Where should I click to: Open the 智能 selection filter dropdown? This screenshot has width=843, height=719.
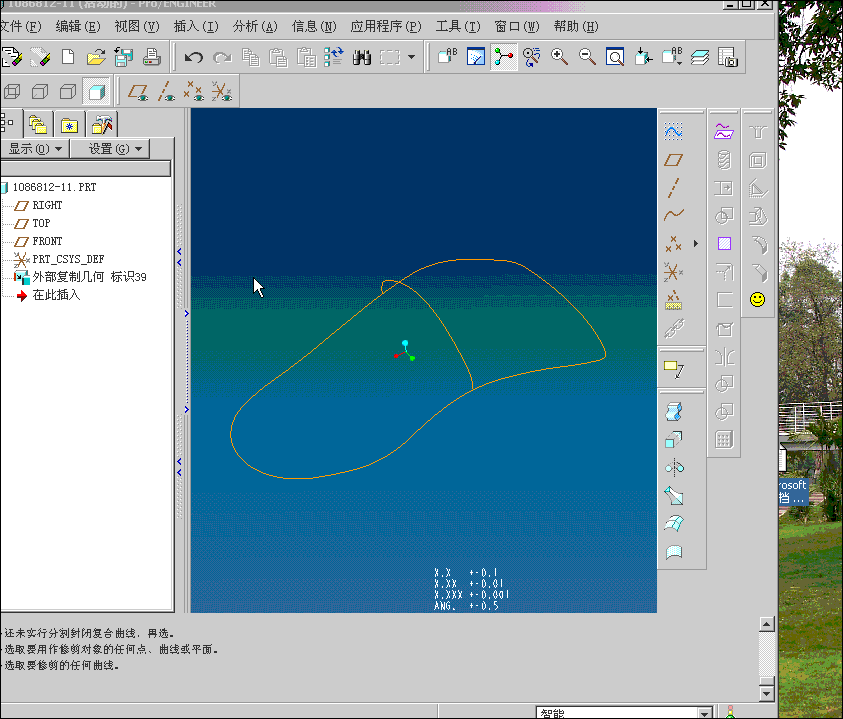[705, 713]
